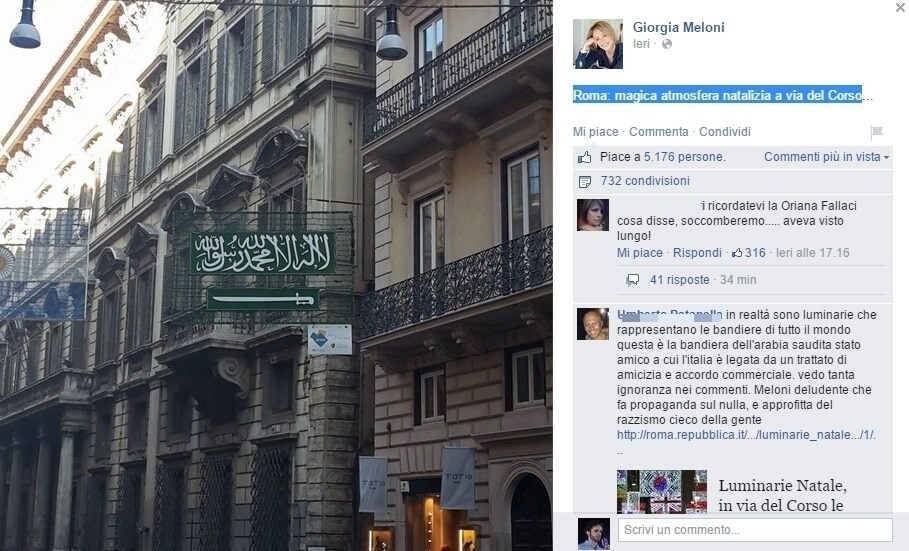This screenshot has width=909, height=551.
Task: Click the Scrivi un commento input field
Action: point(755,530)
